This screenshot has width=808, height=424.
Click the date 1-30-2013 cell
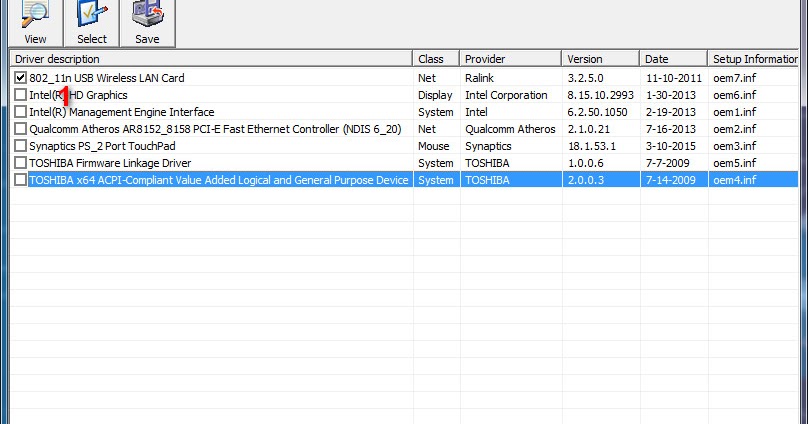coord(671,95)
